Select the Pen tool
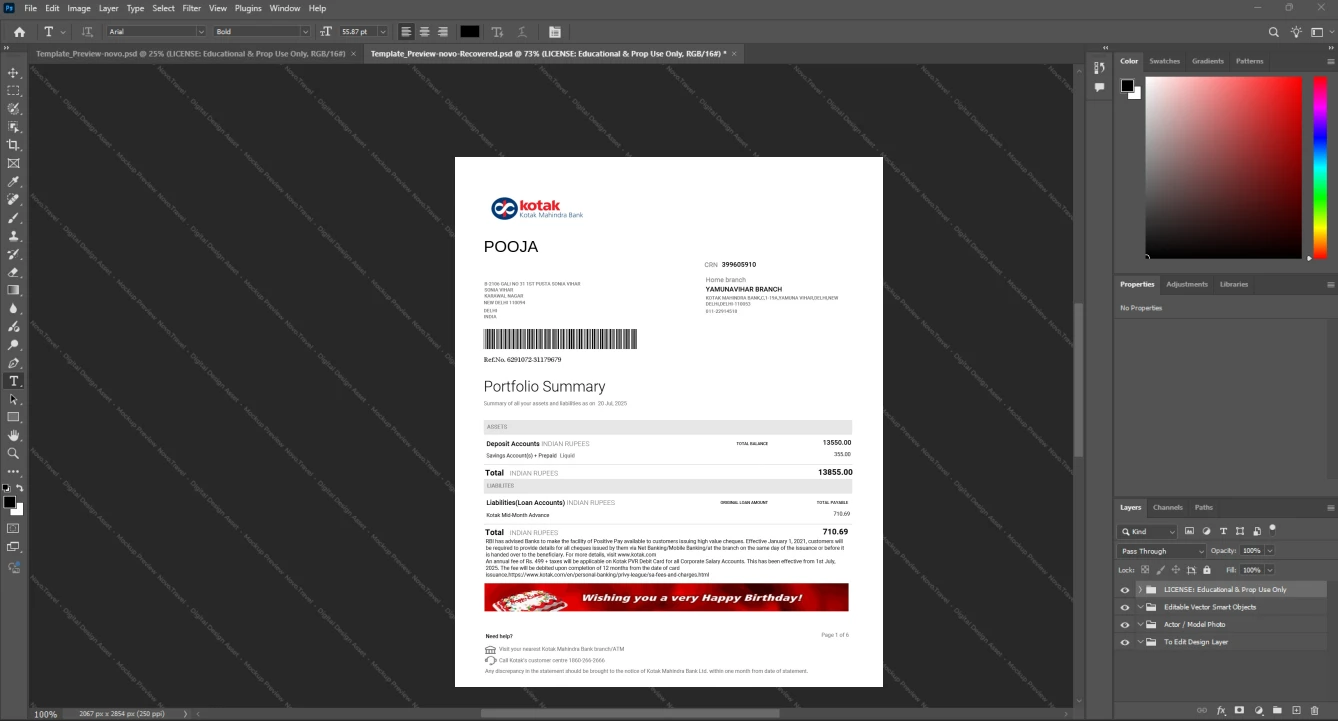1338x721 pixels. coord(14,363)
